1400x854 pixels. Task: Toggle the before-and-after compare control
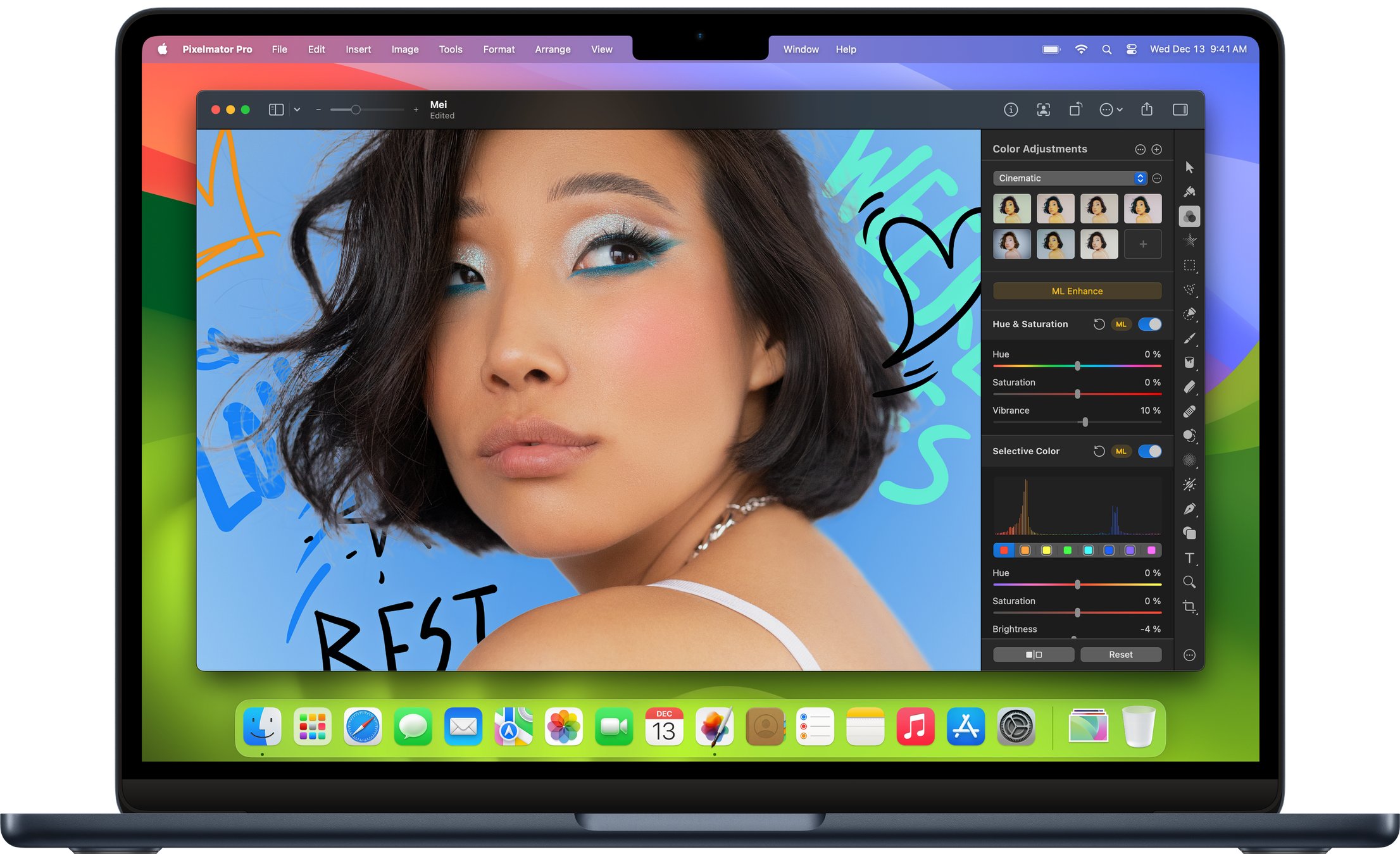(1033, 654)
